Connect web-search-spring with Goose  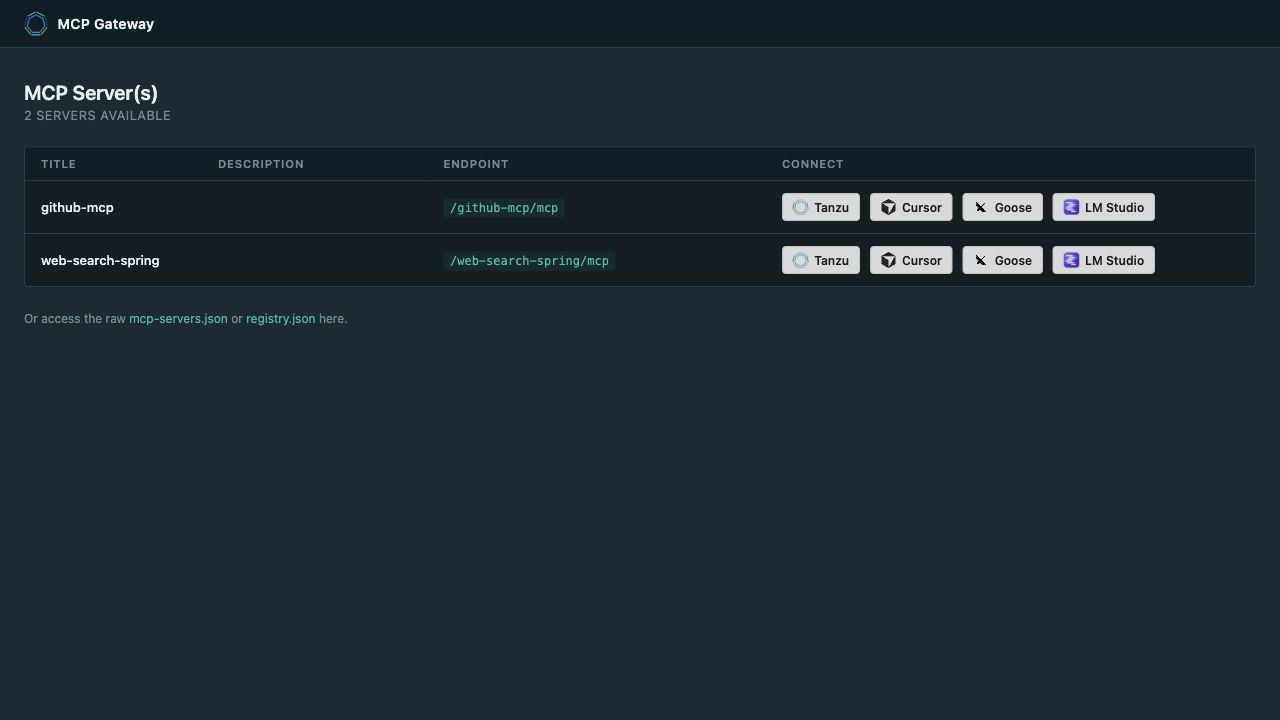tap(1003, 260)
